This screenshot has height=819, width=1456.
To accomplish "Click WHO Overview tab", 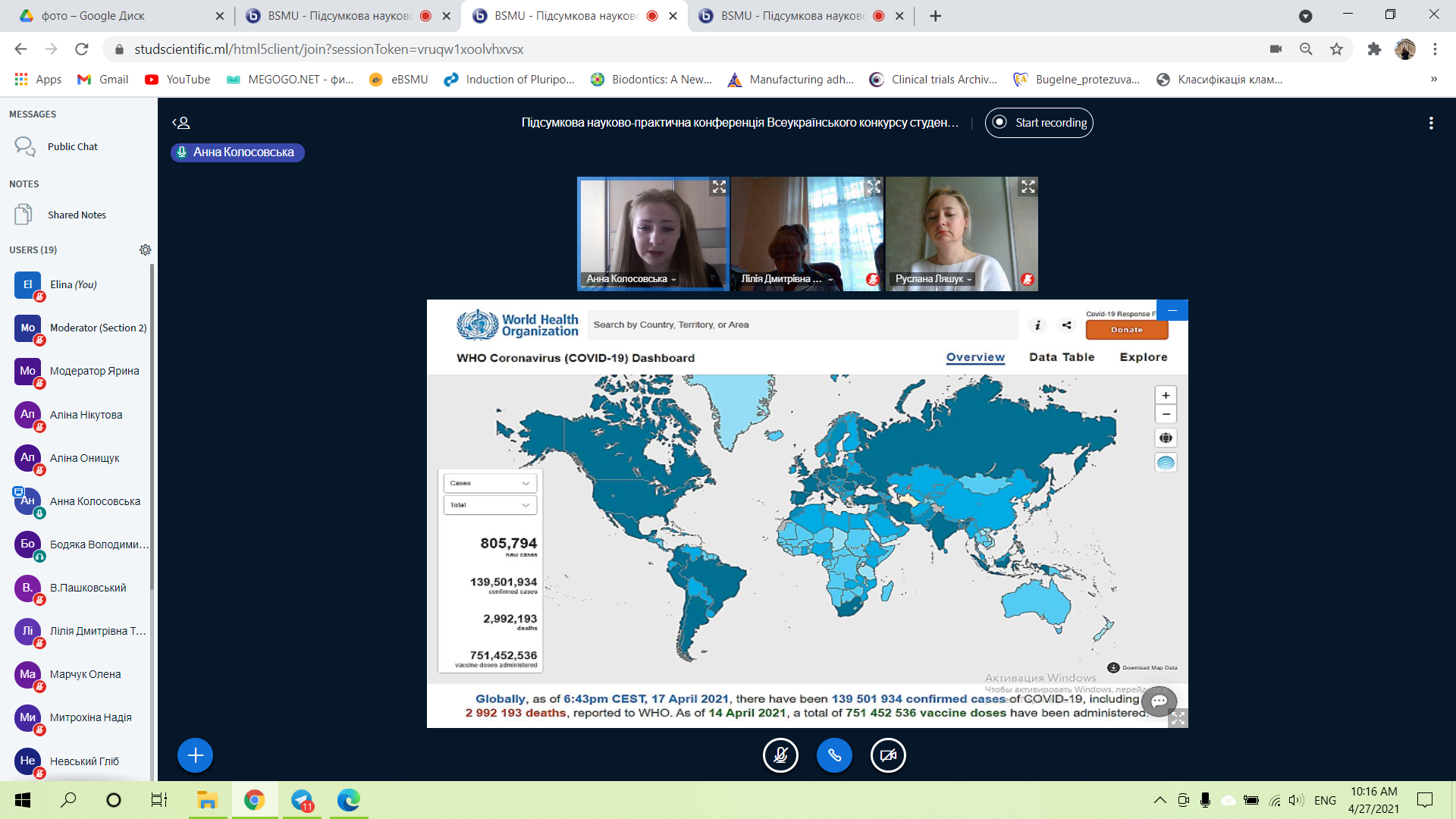I will tap(975, 357).
